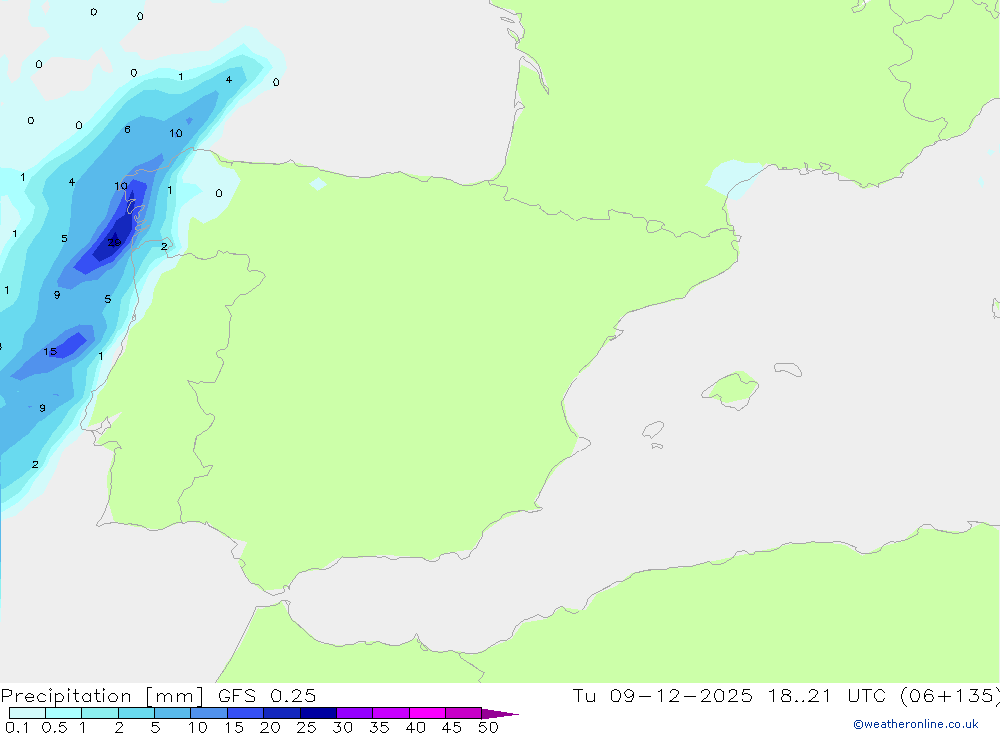Click the legend arrow tip above 50 mm
Screen dimensions: 1000x733
point(499,714)
